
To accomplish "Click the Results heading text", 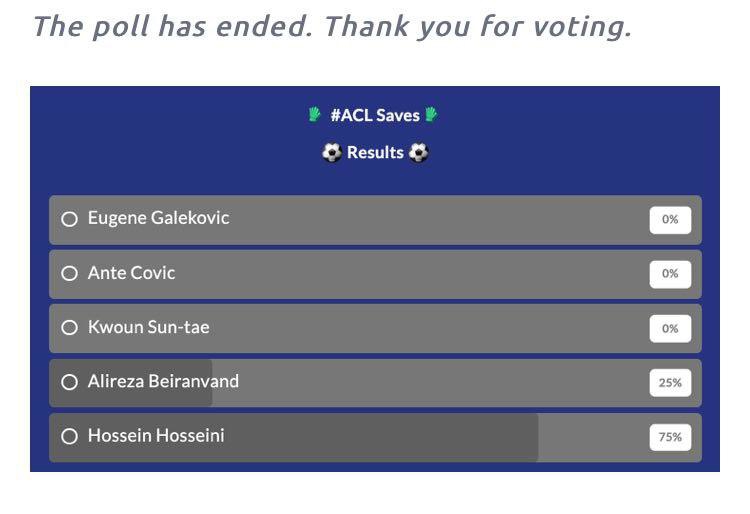I will click(375, 153).
